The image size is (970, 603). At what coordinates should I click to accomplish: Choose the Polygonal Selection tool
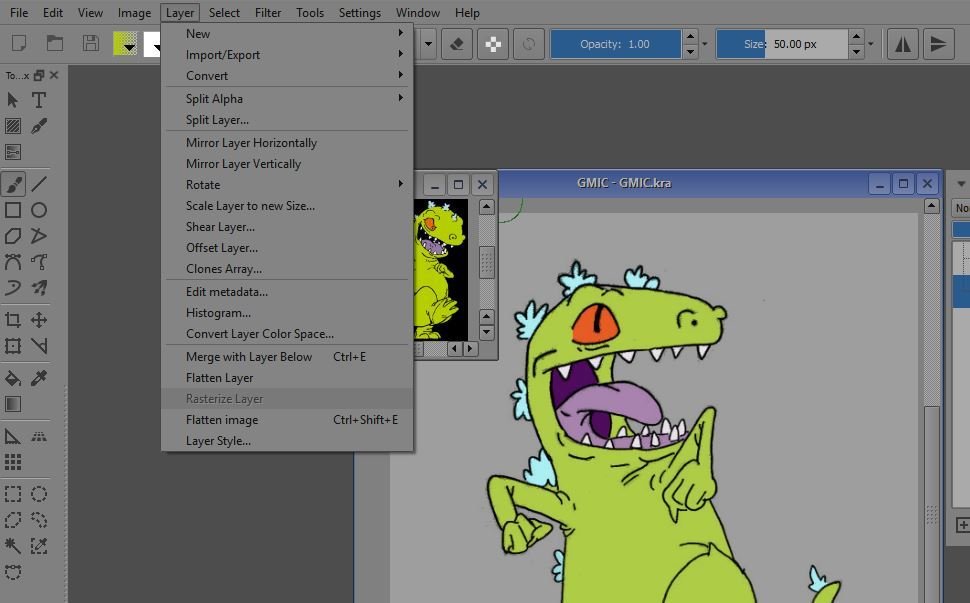(x=12, y=520)
